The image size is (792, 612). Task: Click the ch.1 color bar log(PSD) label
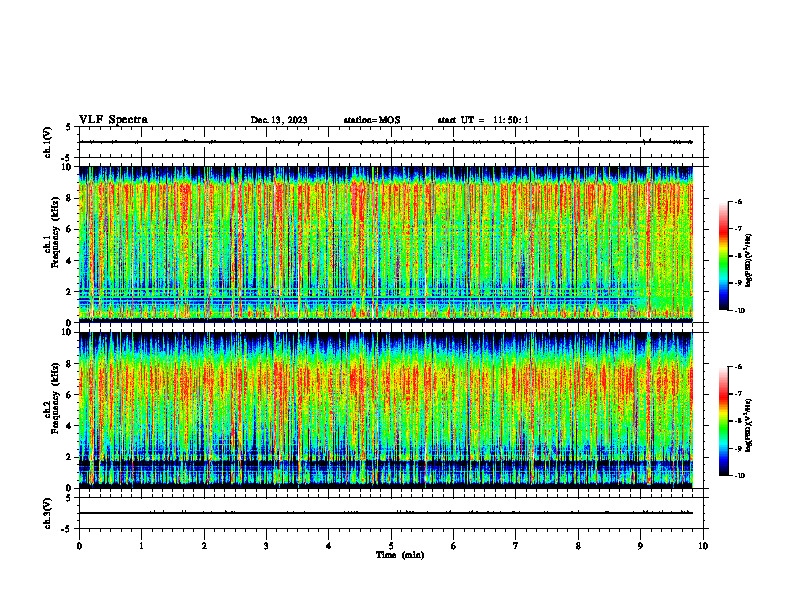(749, 260)
